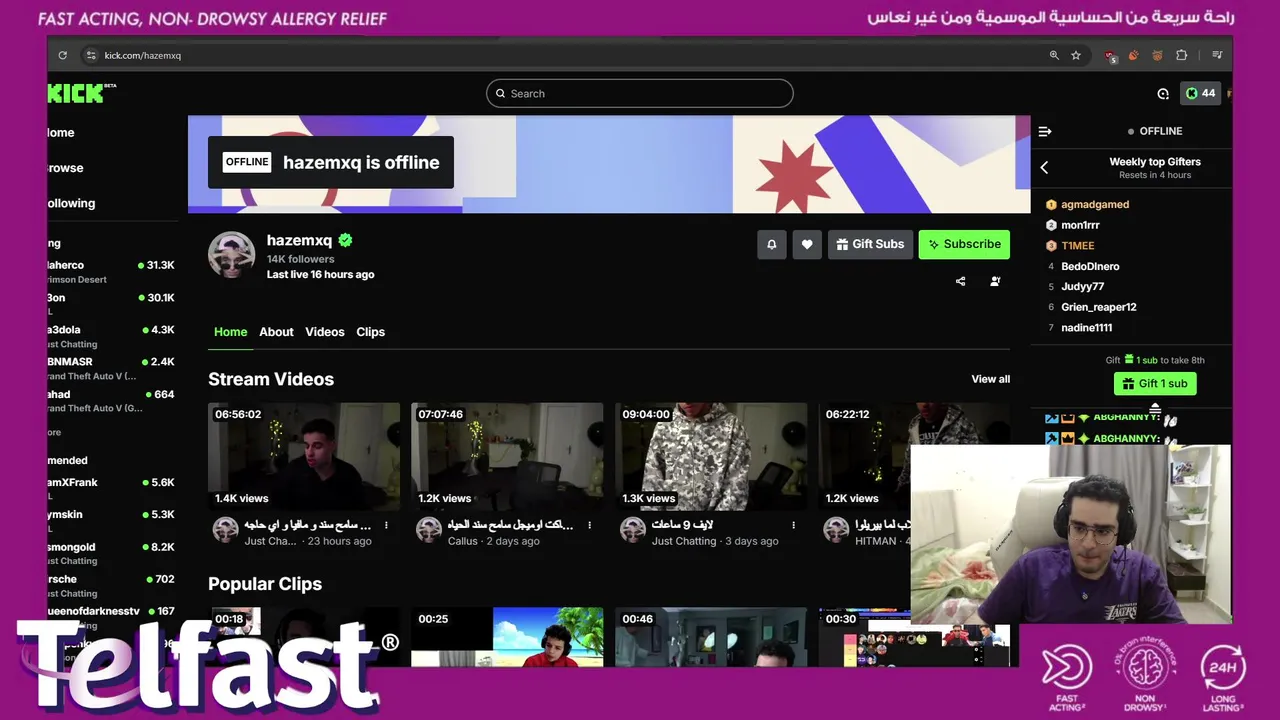Image resolution: width=1280 pixels, height=720 pixels.
Task: Open Grien_reaper12 in top gifters
Action: pos(1098,307)
